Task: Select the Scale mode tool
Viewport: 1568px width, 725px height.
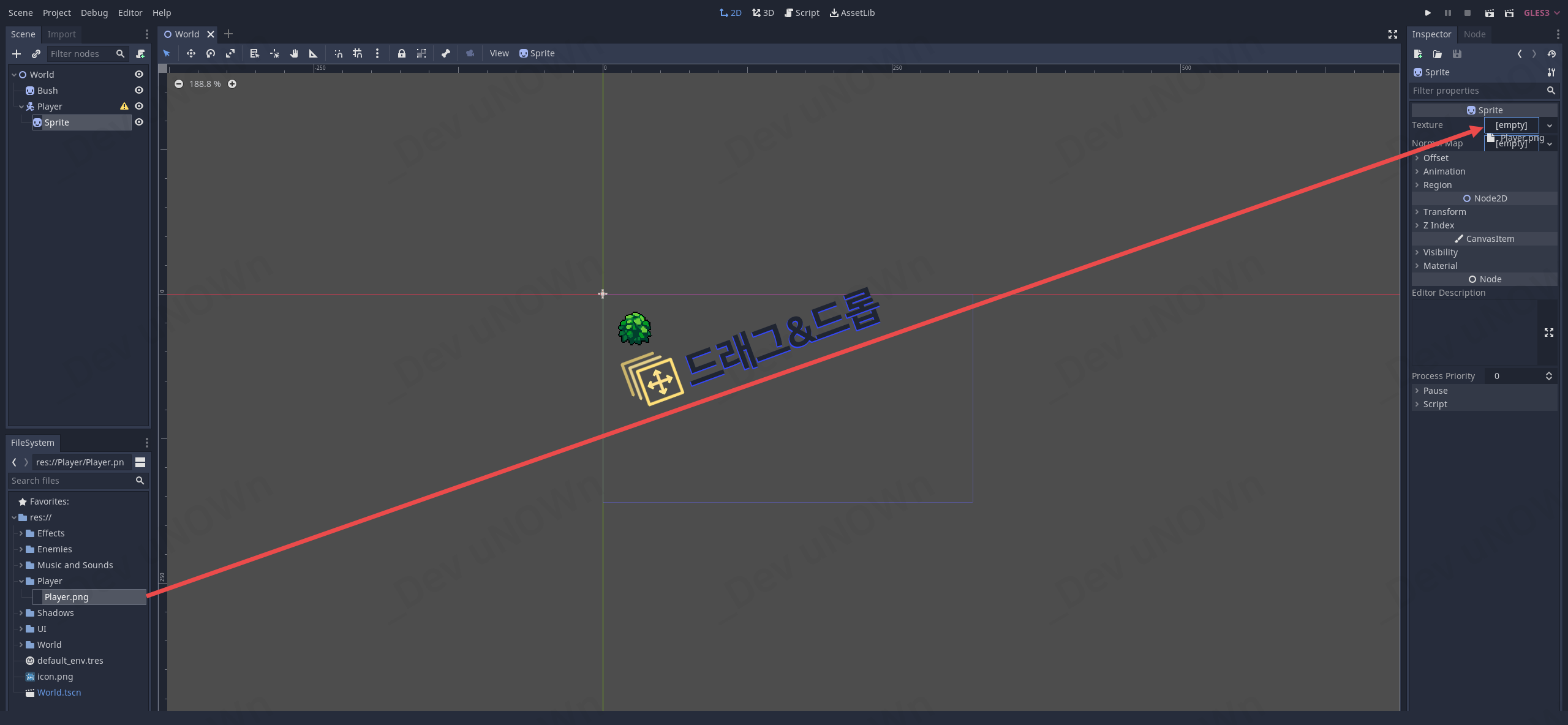Action: pyautogui.click(x=230, y=54)
